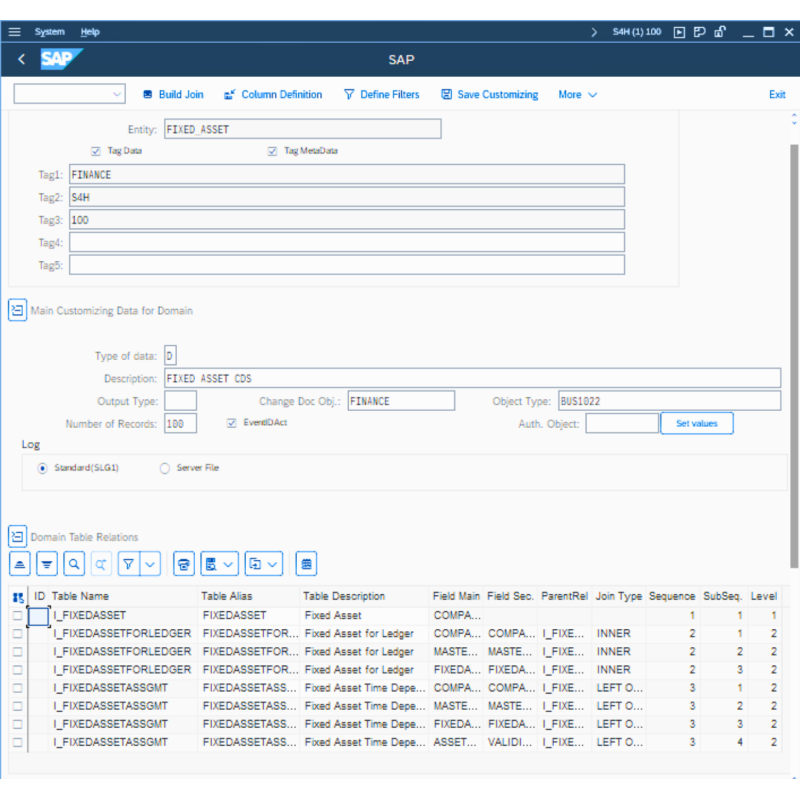This screenshot has width=800, height=800.
Task: Click the Sort Descending icon in table toolbar
Action: tap(47, 564)
